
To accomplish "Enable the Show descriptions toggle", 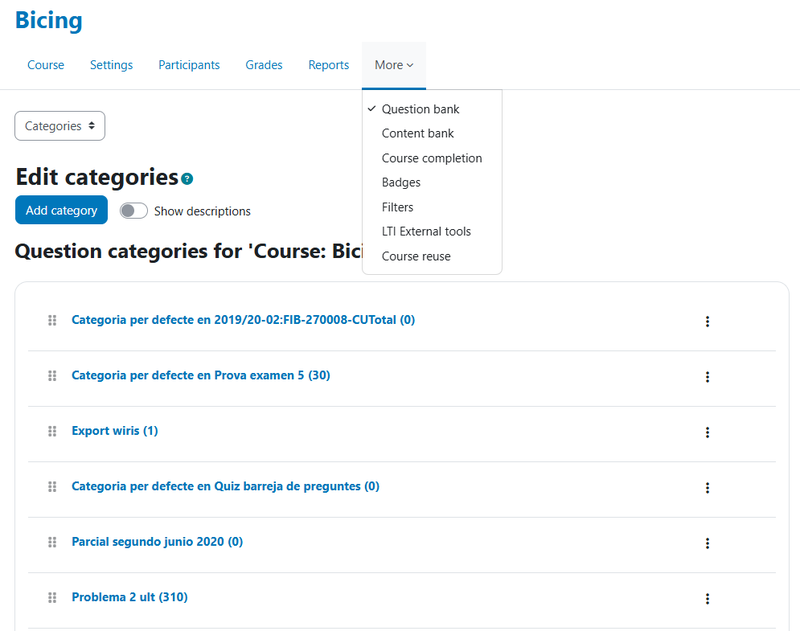I will click(133, 211).
